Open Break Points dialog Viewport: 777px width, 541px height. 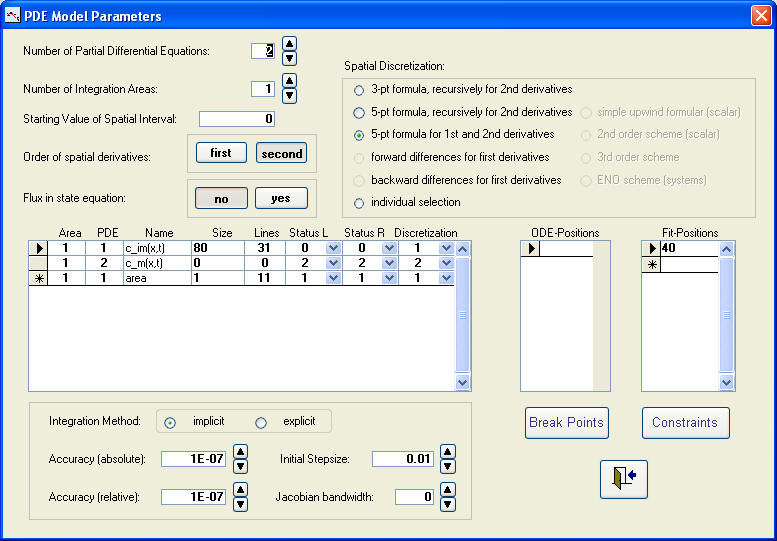(566, 423)
